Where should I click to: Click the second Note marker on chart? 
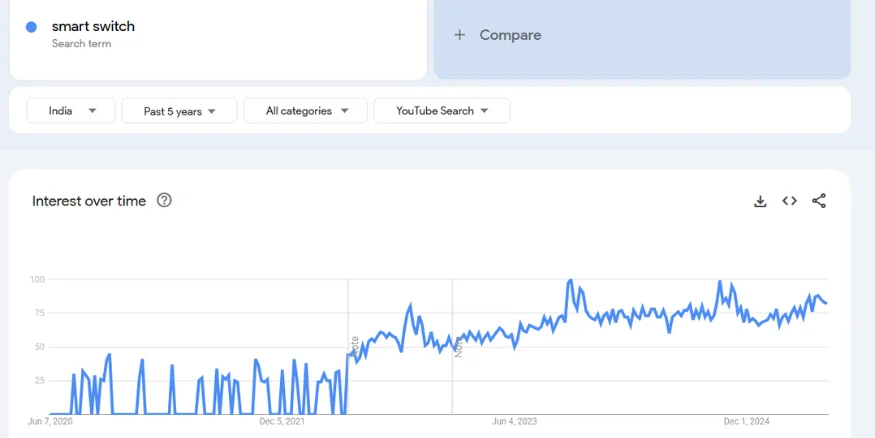(x=458, y=346)
